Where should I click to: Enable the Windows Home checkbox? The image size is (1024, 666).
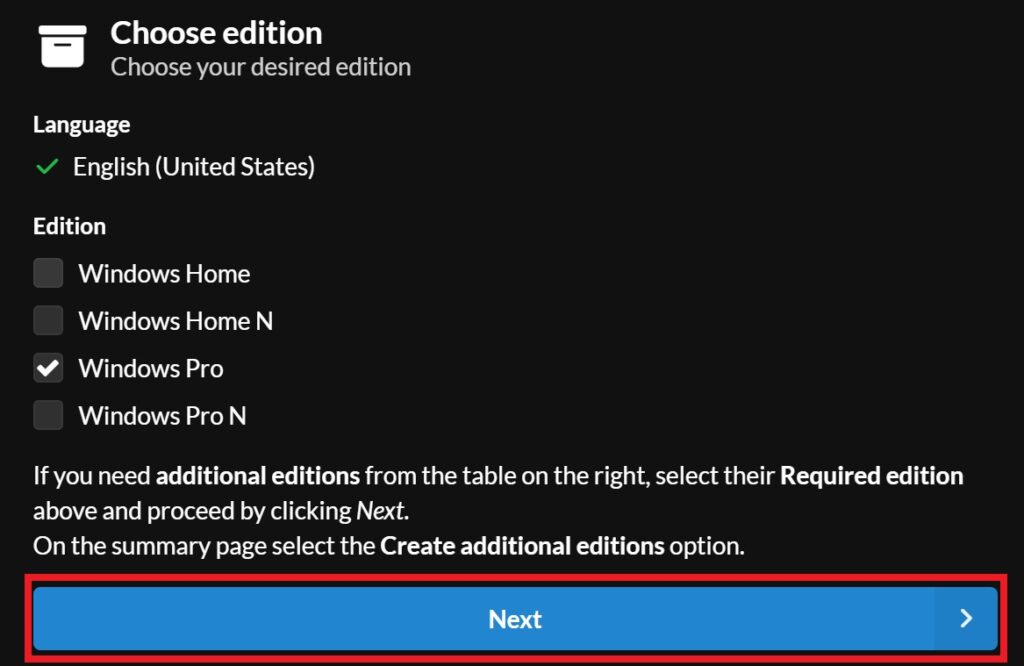click(x=48, y=273)
